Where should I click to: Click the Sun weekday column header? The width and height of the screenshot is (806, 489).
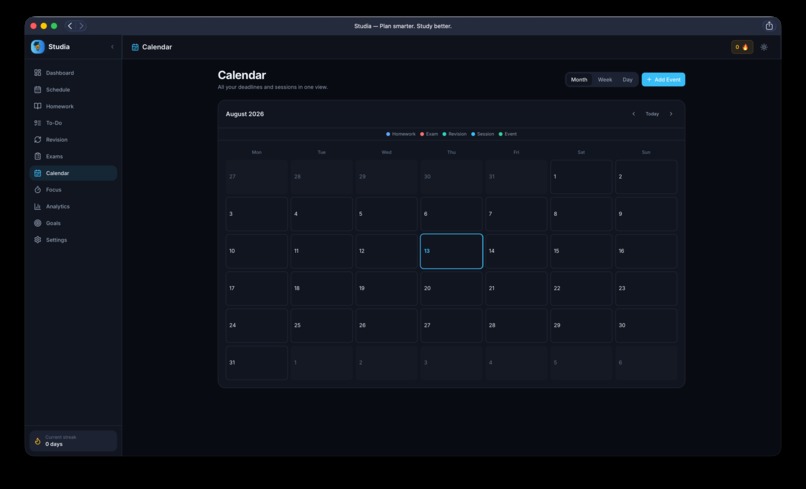click(x=646, y=152)
